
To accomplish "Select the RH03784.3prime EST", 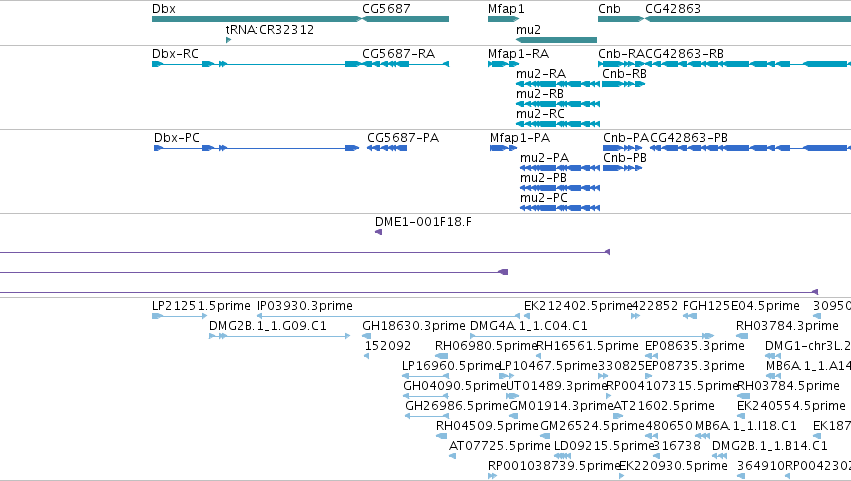I will [742, 337].
